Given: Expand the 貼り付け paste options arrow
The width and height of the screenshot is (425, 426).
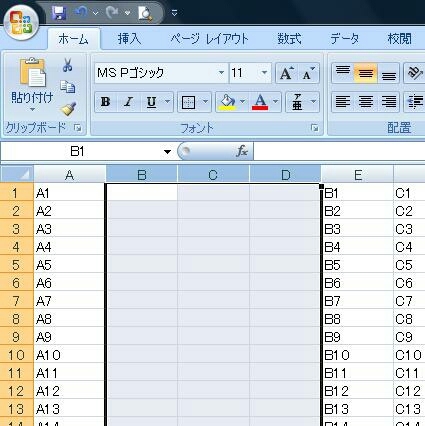Looking at the screenshot, I should 32,109.
